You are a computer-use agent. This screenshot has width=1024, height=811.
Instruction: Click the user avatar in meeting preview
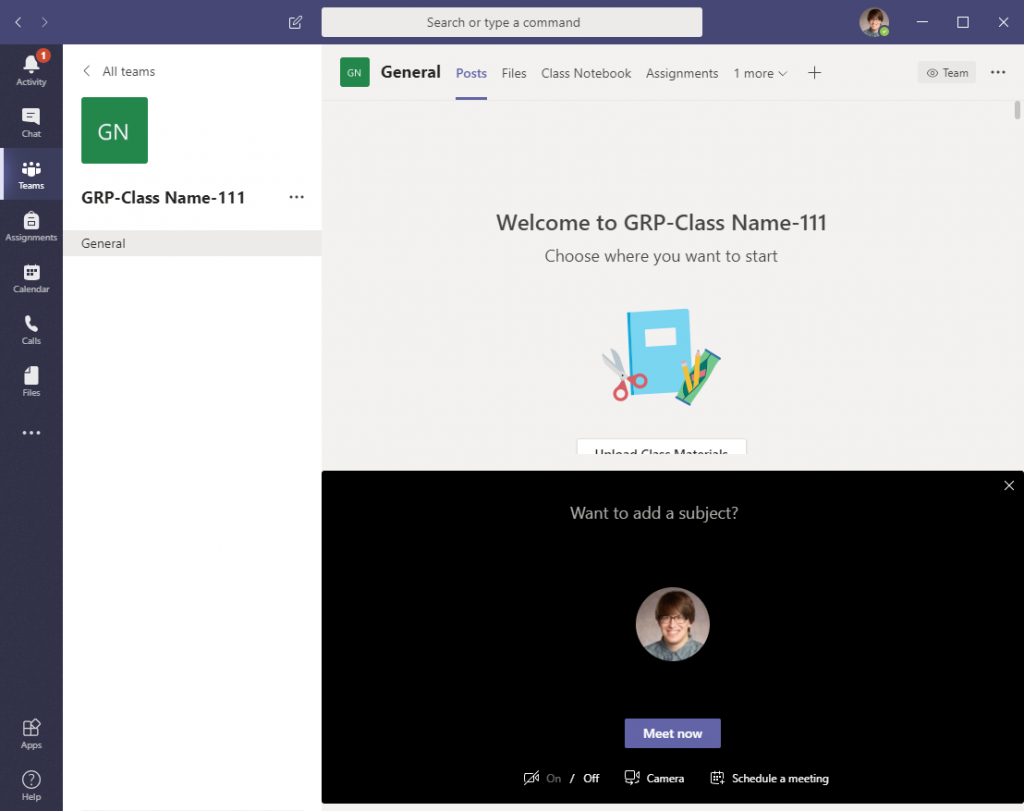click(673, 624)
